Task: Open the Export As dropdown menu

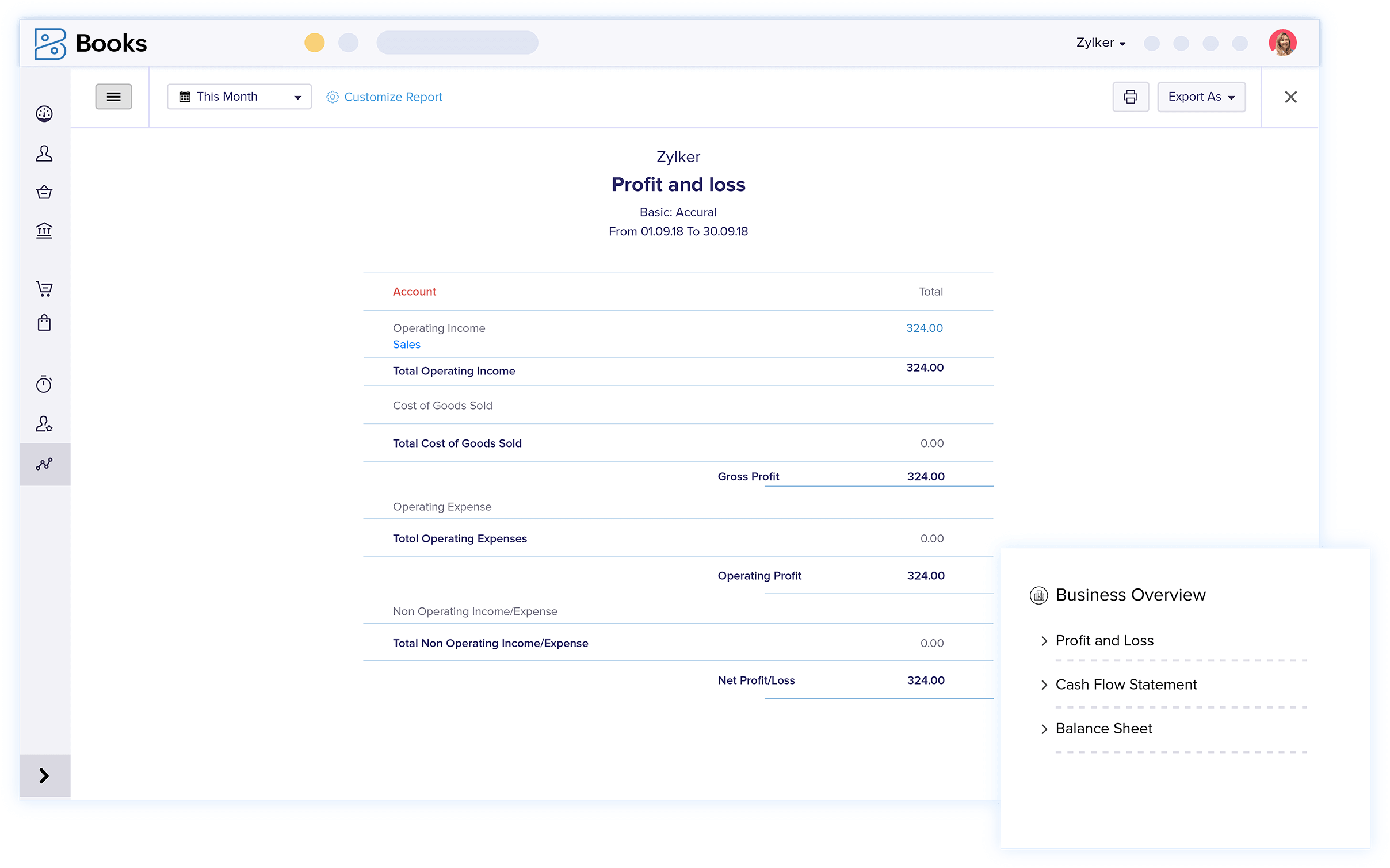Action: click(1201, 97)
